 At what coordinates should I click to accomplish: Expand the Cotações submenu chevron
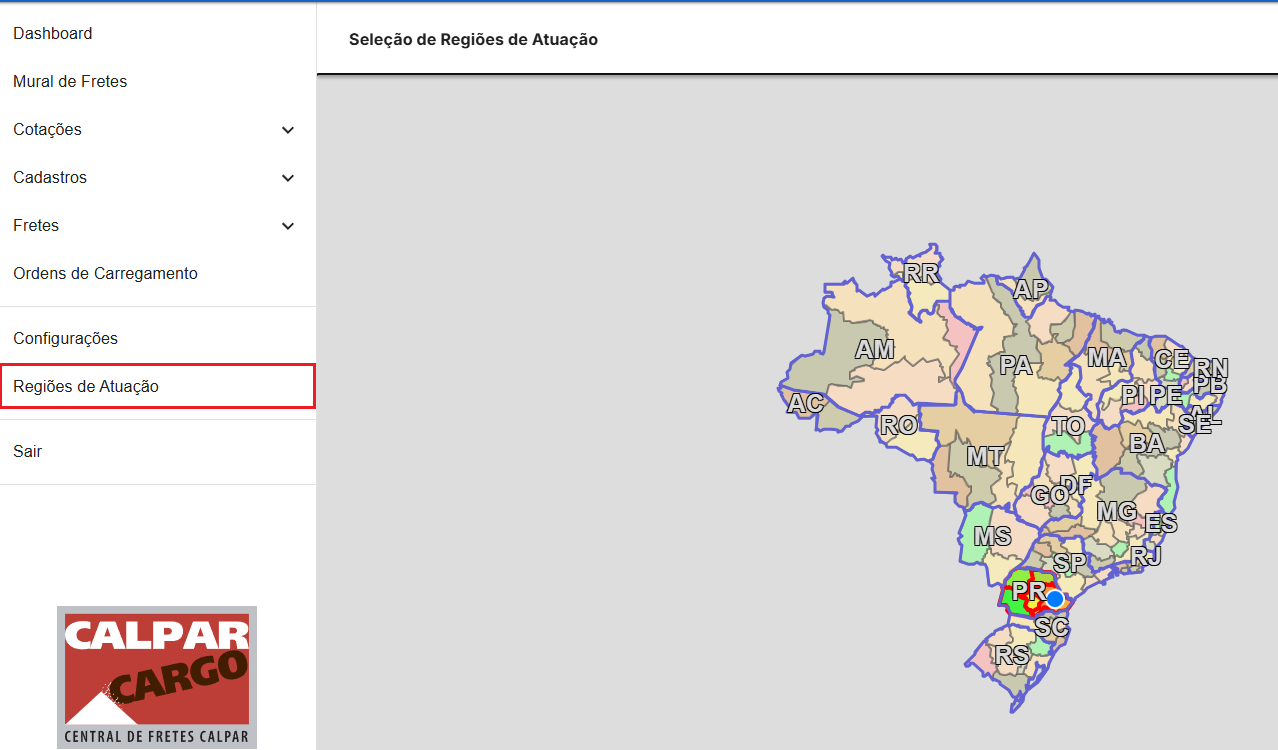click(288, 130)
